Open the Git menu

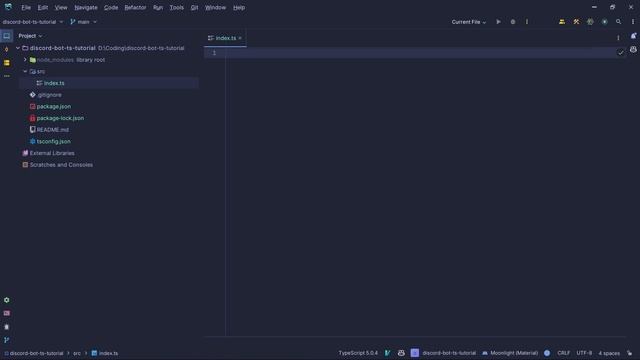coord(194,7)
